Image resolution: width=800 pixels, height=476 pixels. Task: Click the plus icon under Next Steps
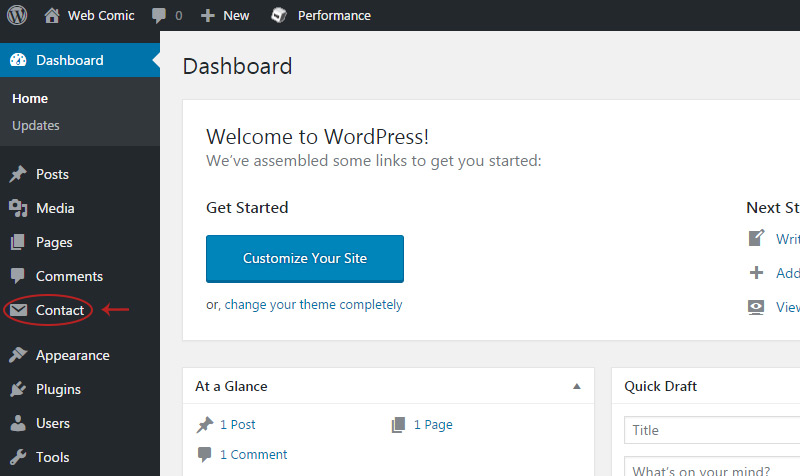click(757, 272)
